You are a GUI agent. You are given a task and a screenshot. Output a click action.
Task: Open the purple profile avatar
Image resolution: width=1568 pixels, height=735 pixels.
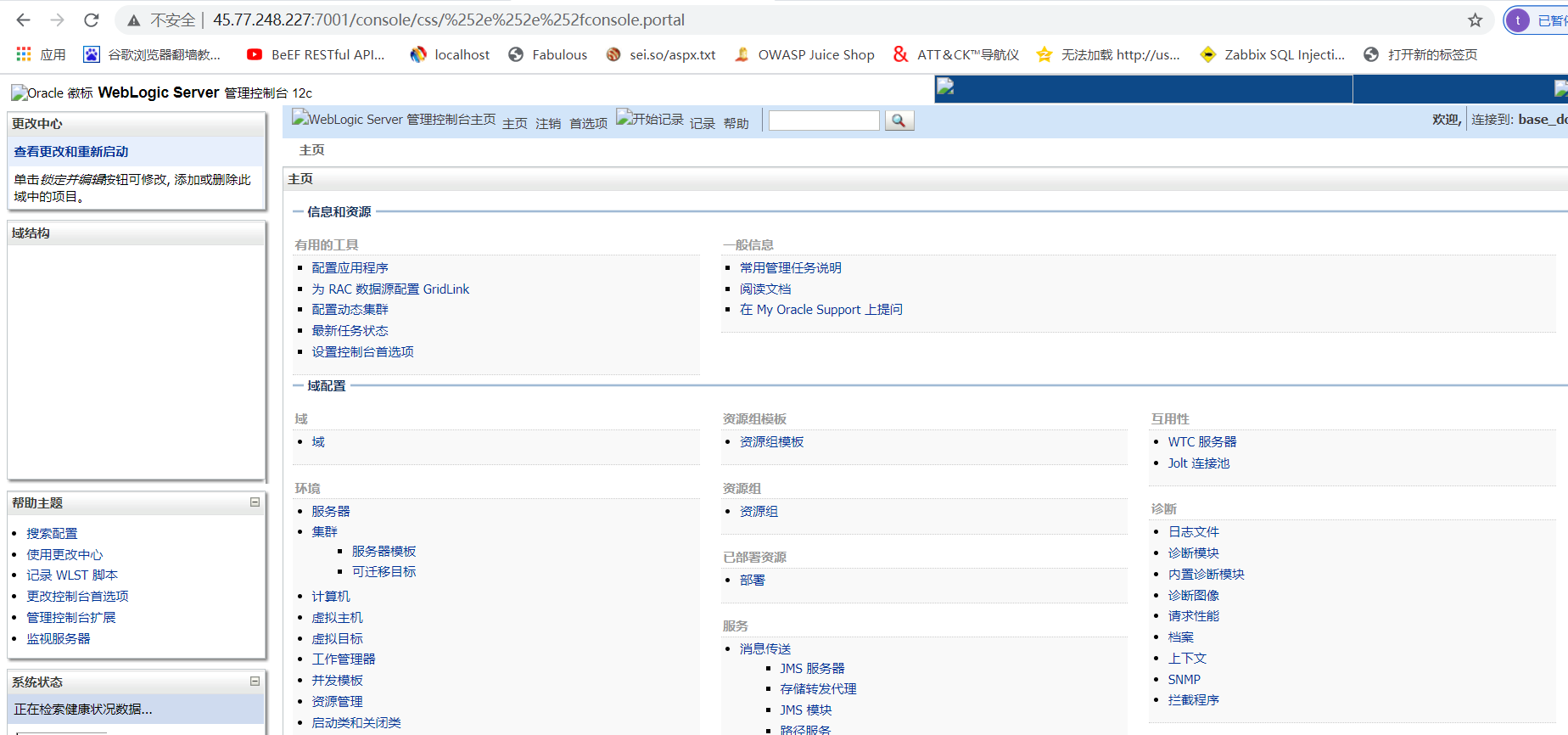(1518, 20)
